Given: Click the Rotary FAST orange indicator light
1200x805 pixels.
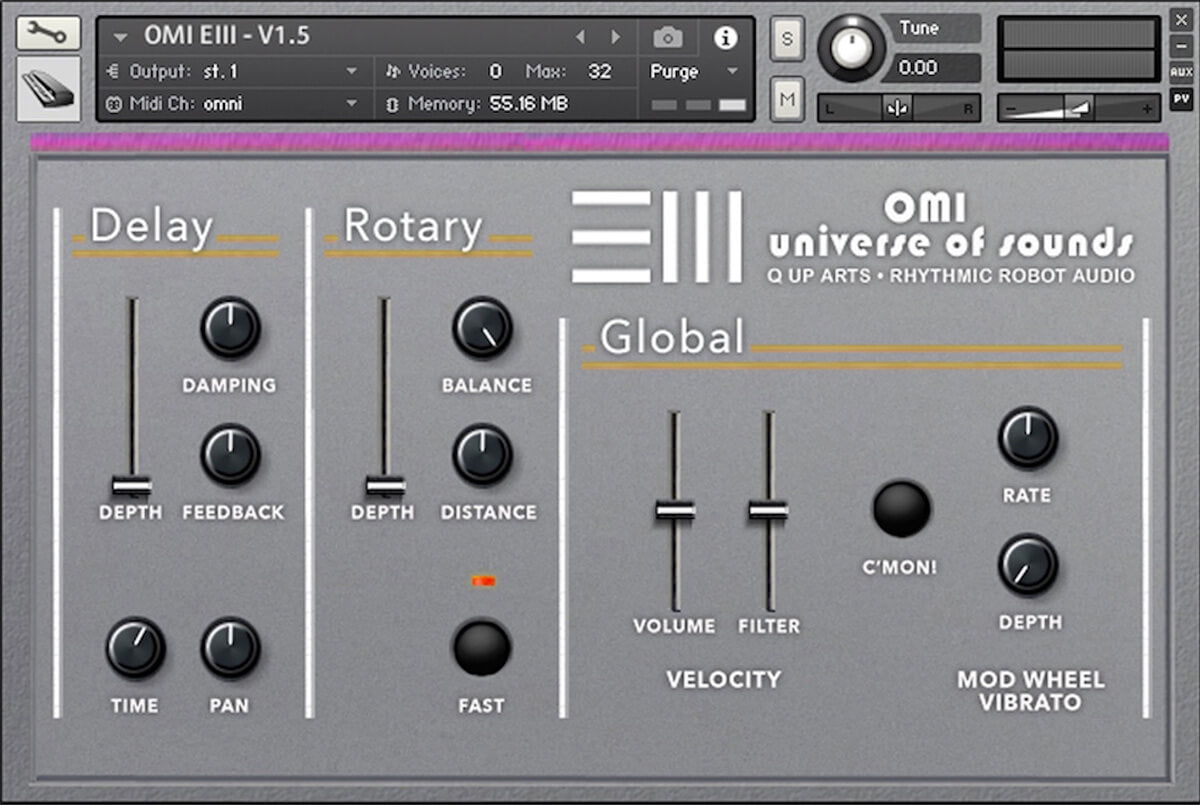Looking at the screenshot, I should pos(483,581).
